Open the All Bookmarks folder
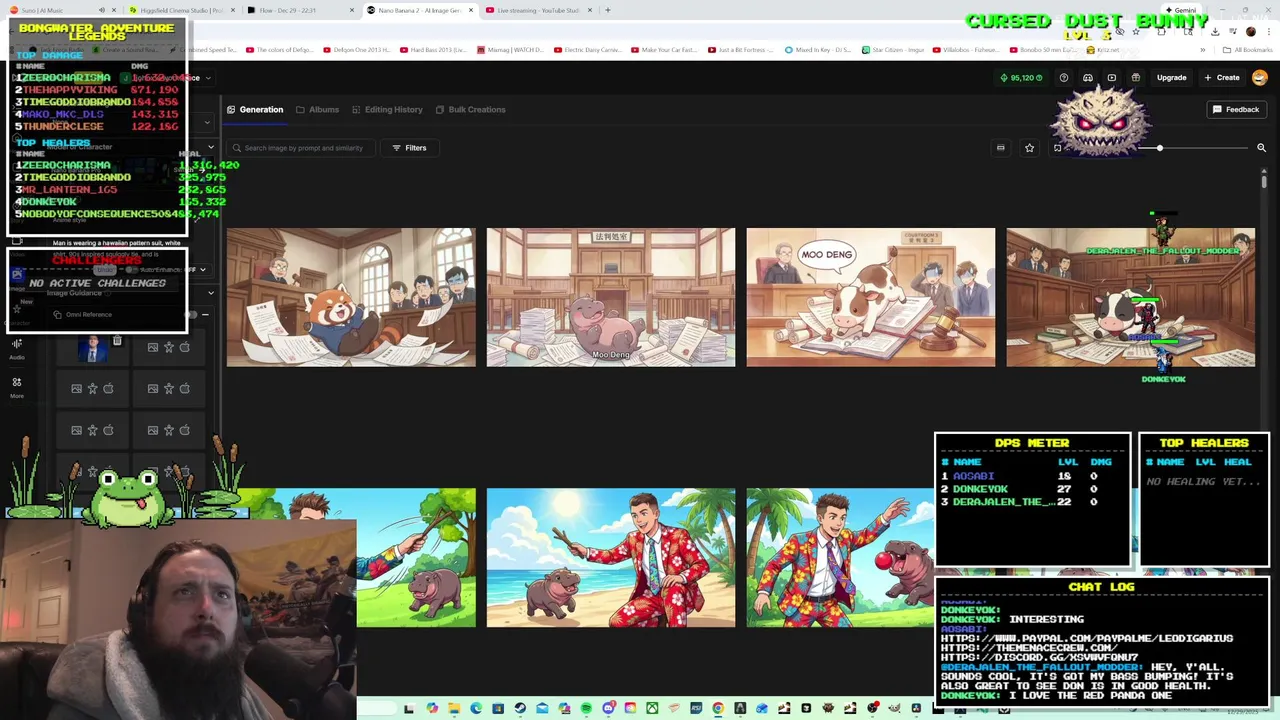Viewport: 1280px width, 720px height. click(1247, 50)
